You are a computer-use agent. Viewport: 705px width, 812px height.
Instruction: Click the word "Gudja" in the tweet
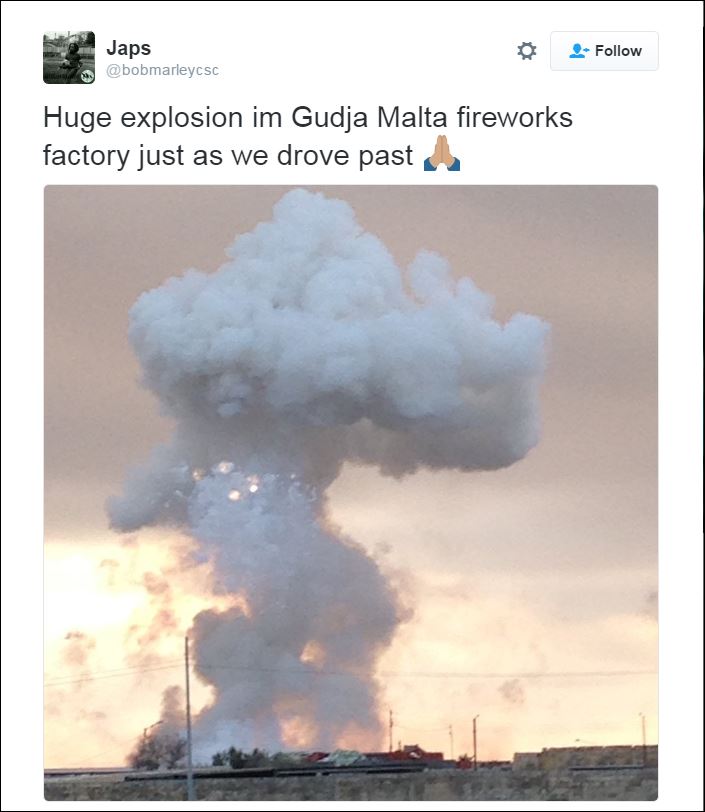click(x=329, y=118)
